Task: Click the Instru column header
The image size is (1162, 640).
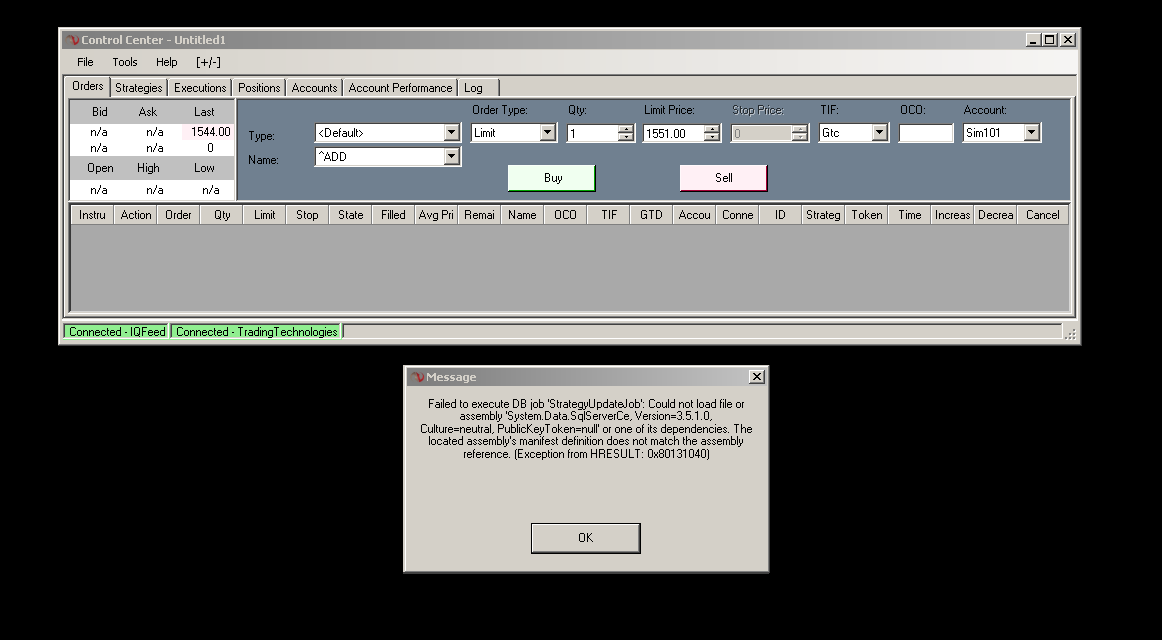Action: 93,215
